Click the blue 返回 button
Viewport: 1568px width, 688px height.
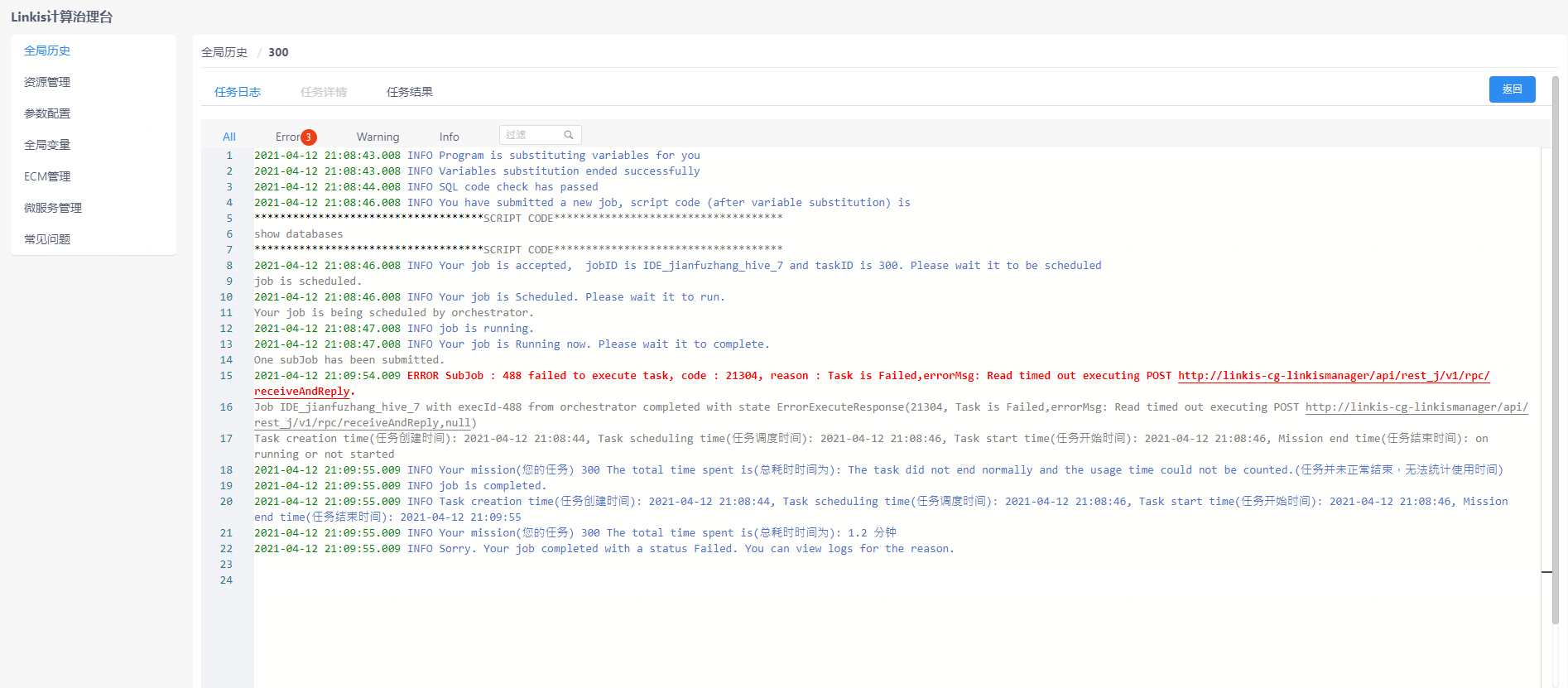[x=1512, y=89]
